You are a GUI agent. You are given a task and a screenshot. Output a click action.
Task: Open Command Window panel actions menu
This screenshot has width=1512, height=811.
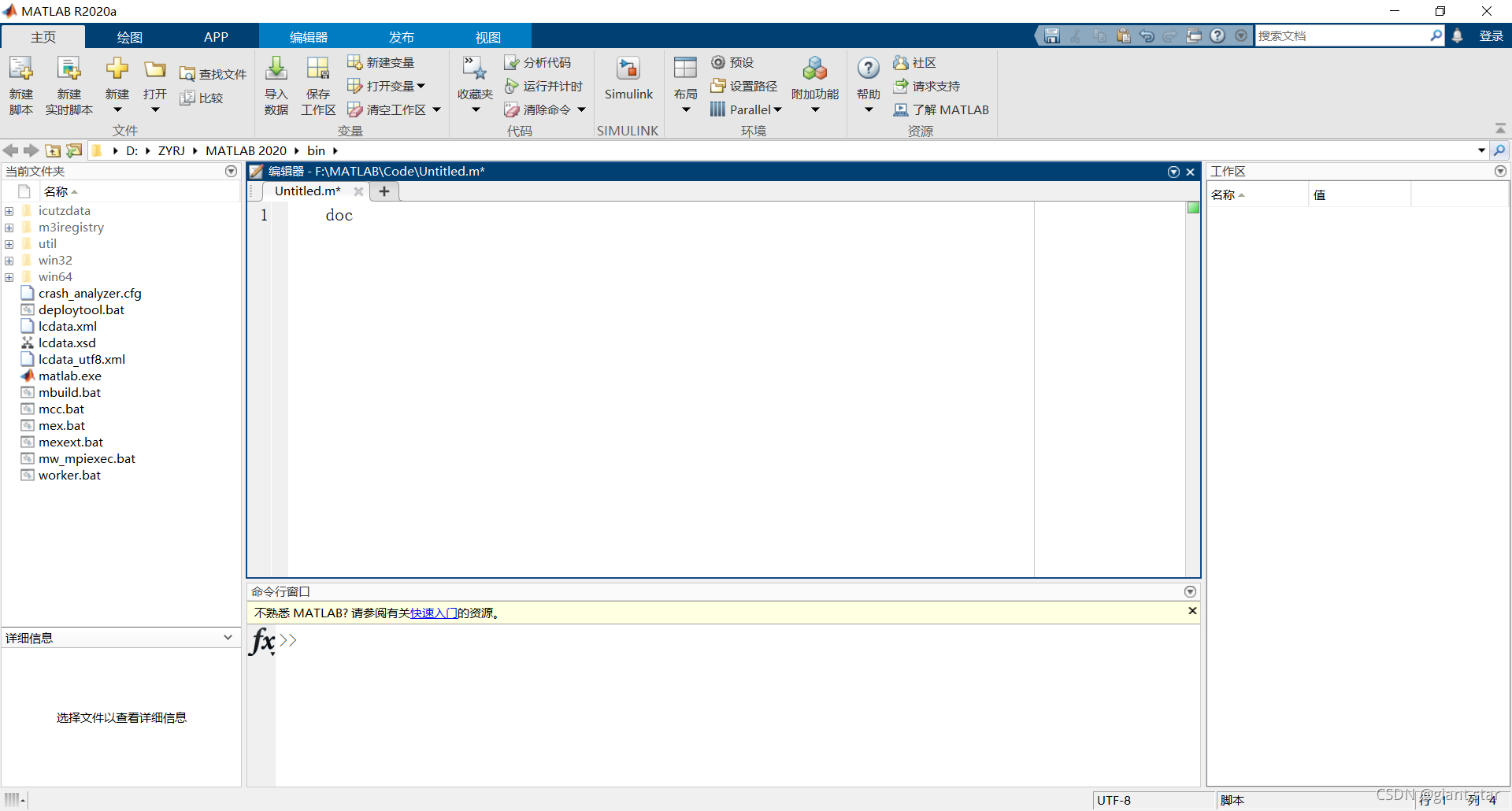pyautogui.click(x=1190, y=591)
